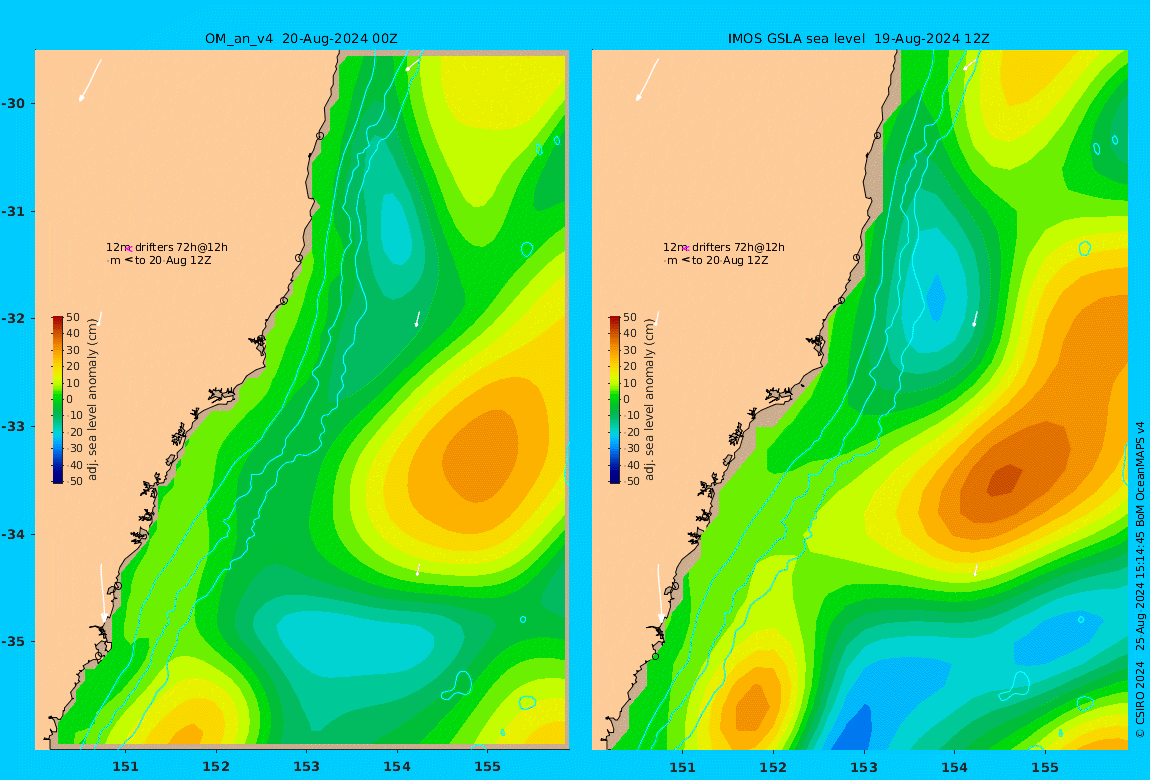Click longitude 154 under the right map
Image resolution: width=1150 pixels, height=780 pixels.
point(954,767)
